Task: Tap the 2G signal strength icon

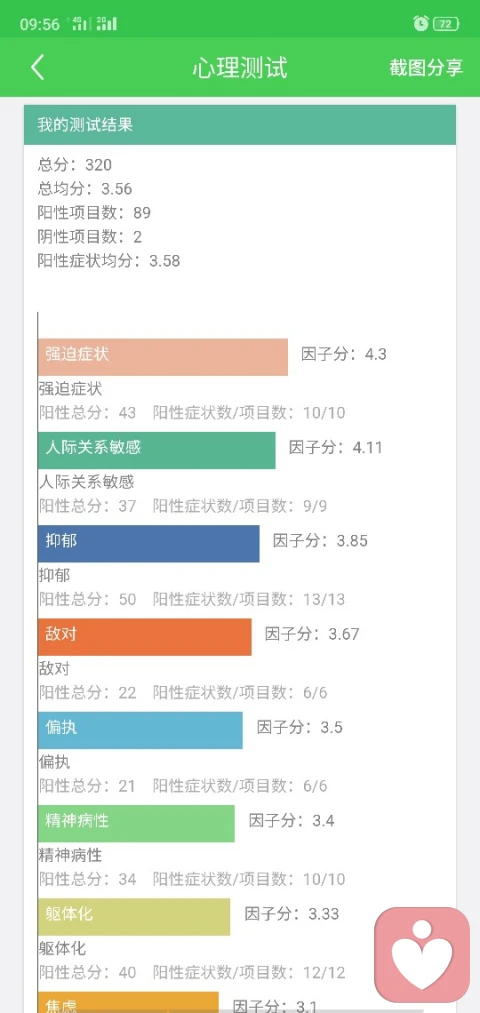Action: [107, 24]
